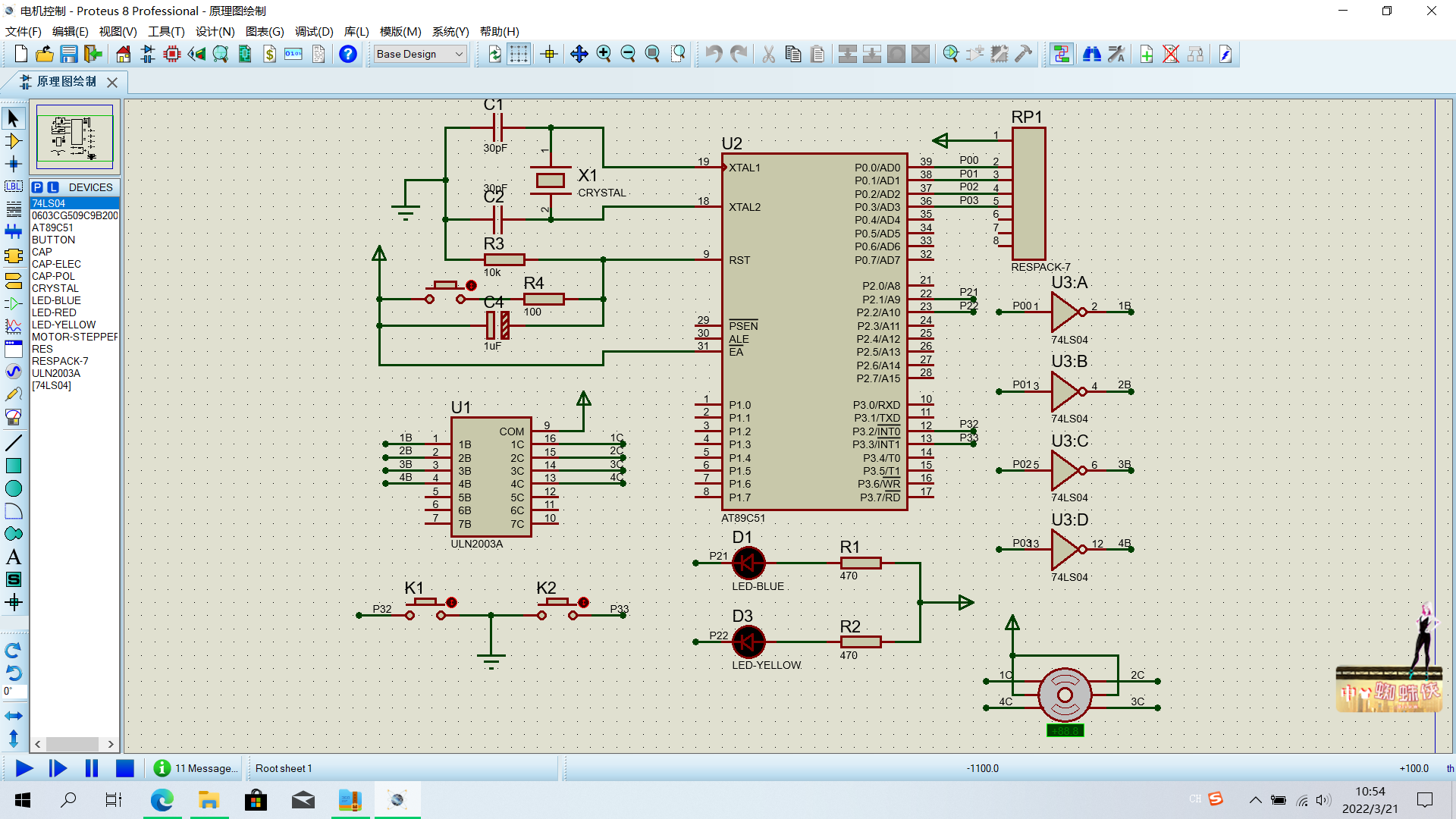Open Microsoft Edge from taskbar
Screen dimensions: 1456x819
point(162,800)
